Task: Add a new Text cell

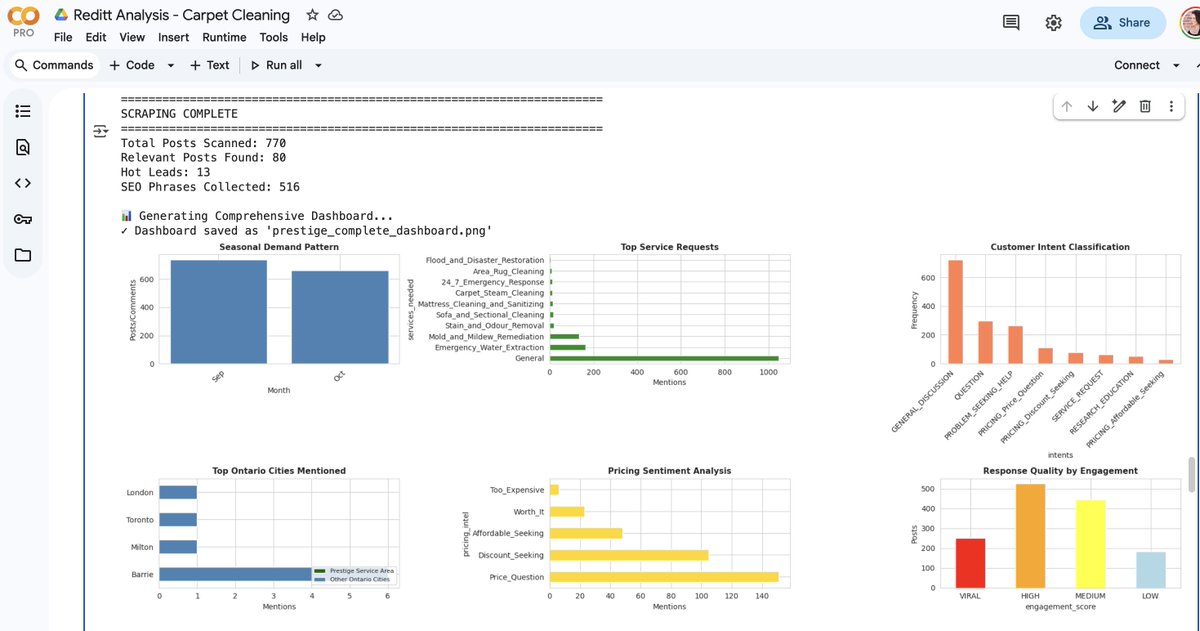Action: [x=209, y=65]
